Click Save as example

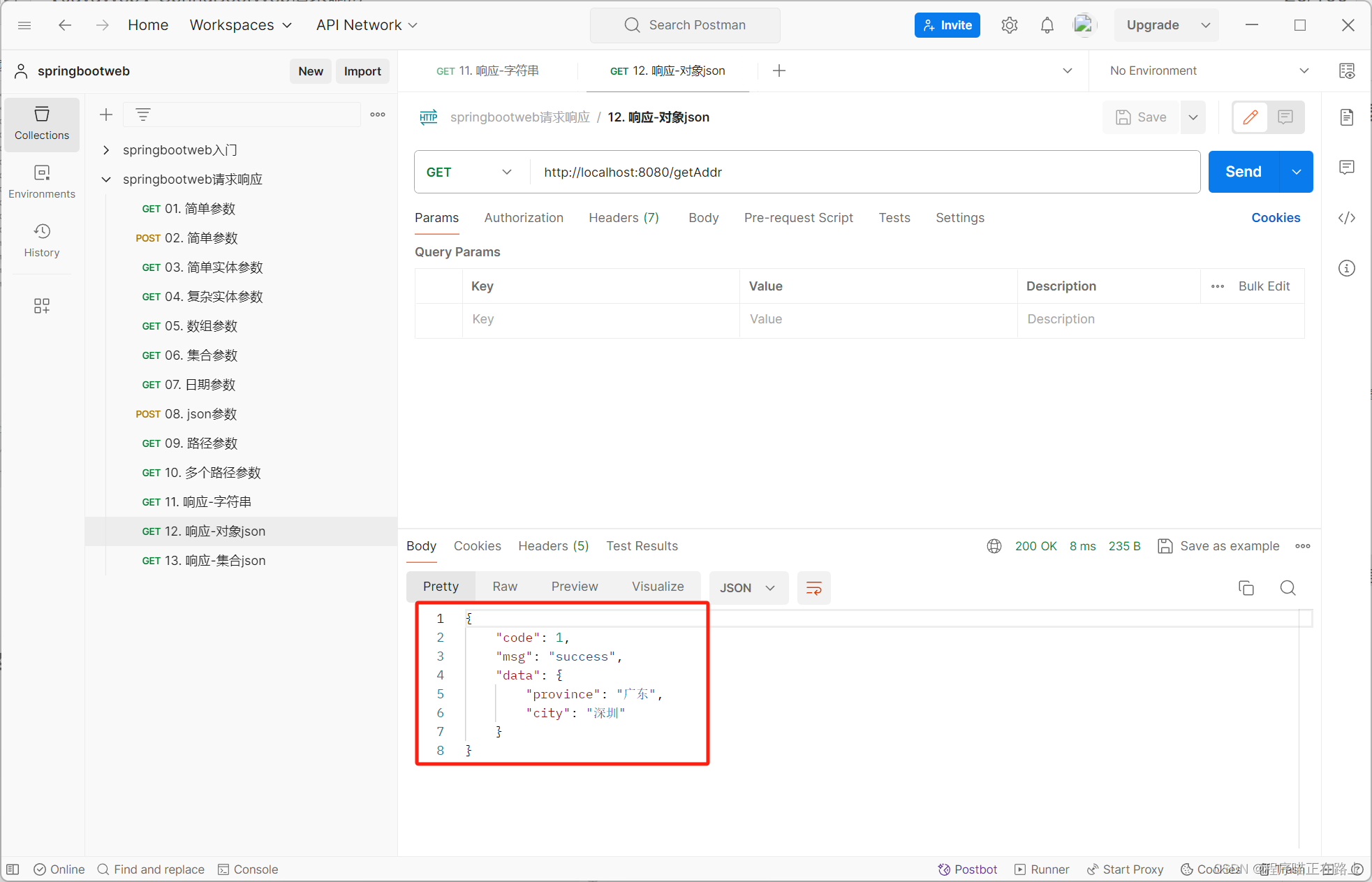pyautogui.click(x=1218, y=546)
